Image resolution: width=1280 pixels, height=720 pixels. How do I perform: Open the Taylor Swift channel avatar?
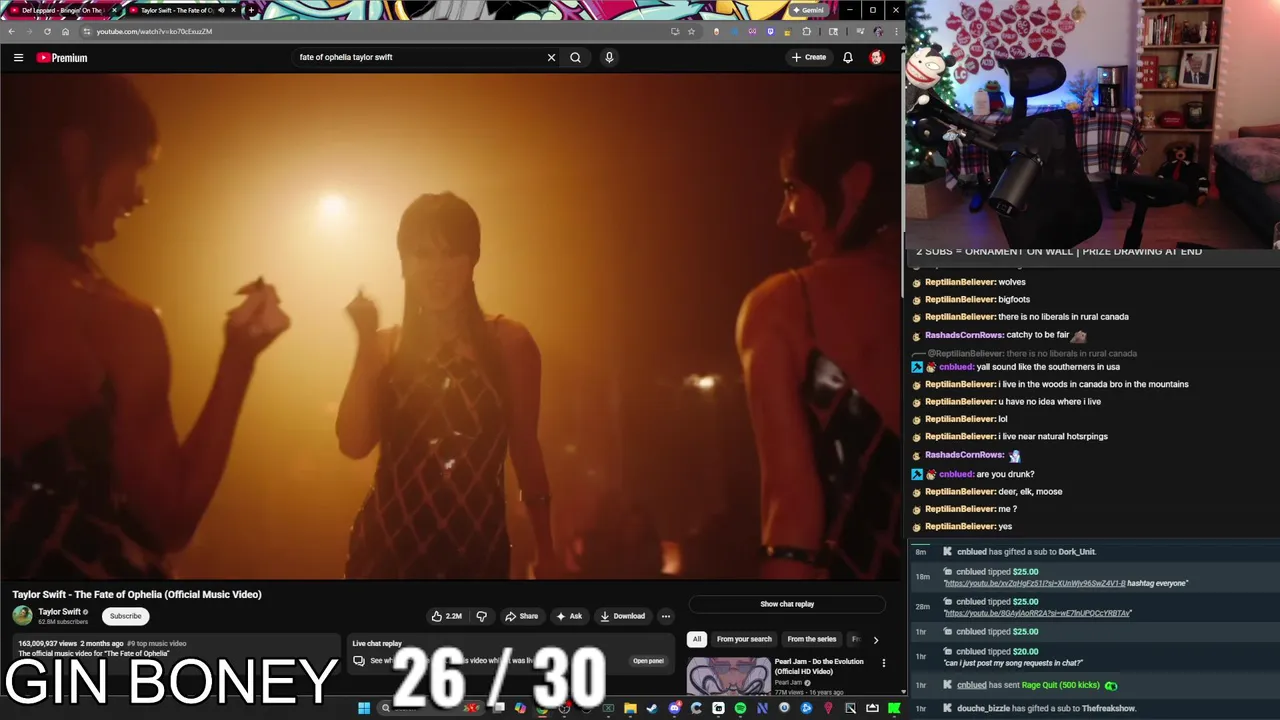[x=22, y=616]
